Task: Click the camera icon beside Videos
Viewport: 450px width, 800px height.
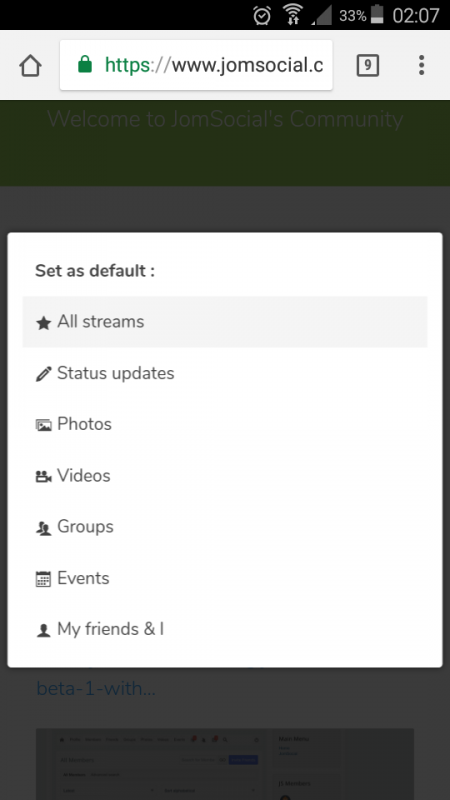Action: (x=43, y=477)
